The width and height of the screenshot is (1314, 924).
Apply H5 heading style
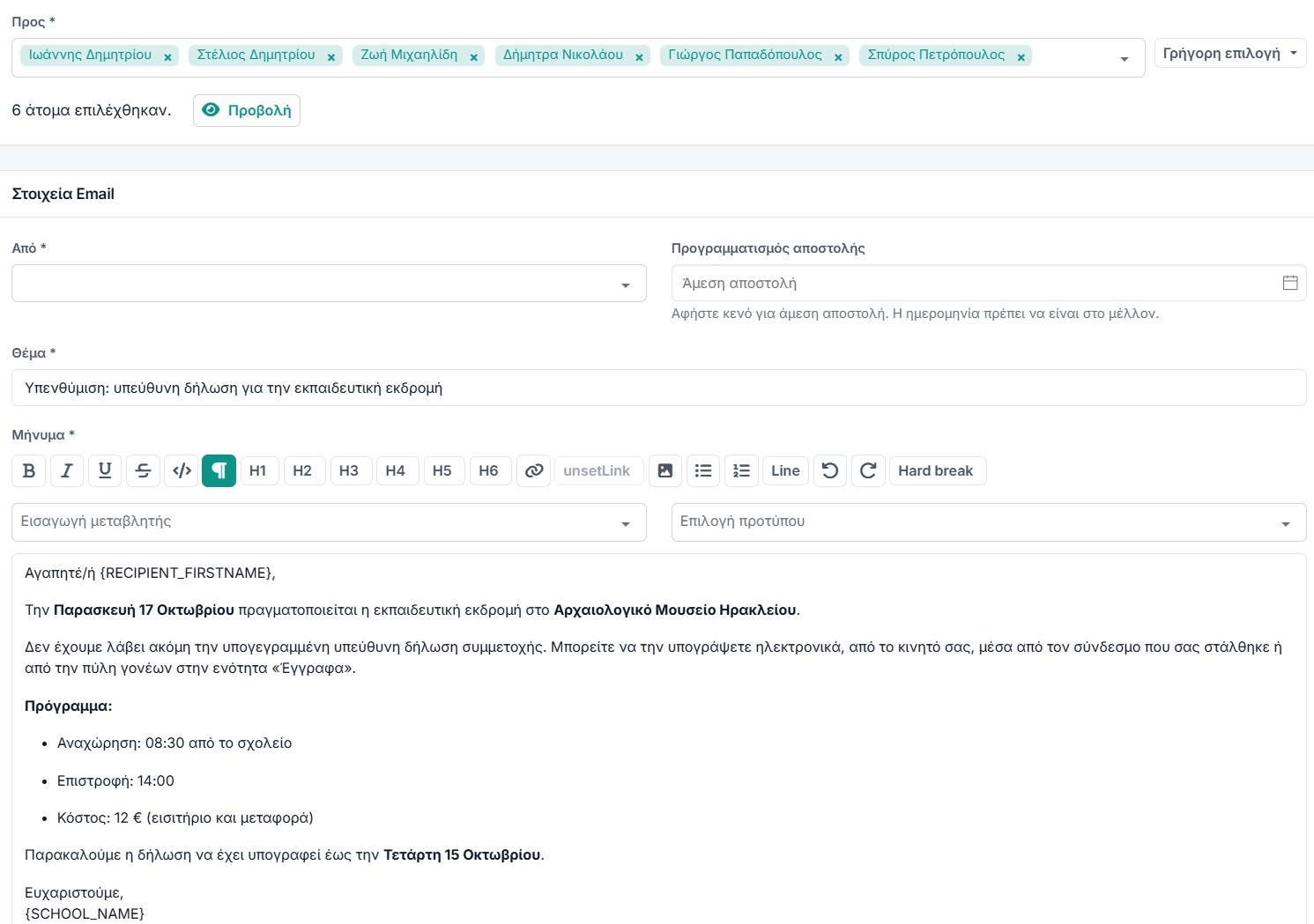pos(442,471)
